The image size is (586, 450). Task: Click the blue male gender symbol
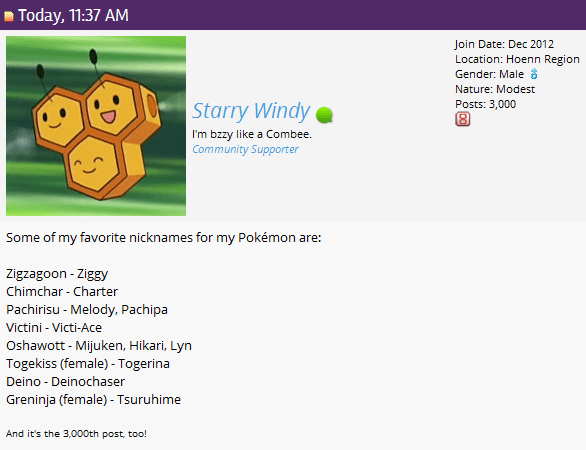pyautogui.click(x=534, y=74)
